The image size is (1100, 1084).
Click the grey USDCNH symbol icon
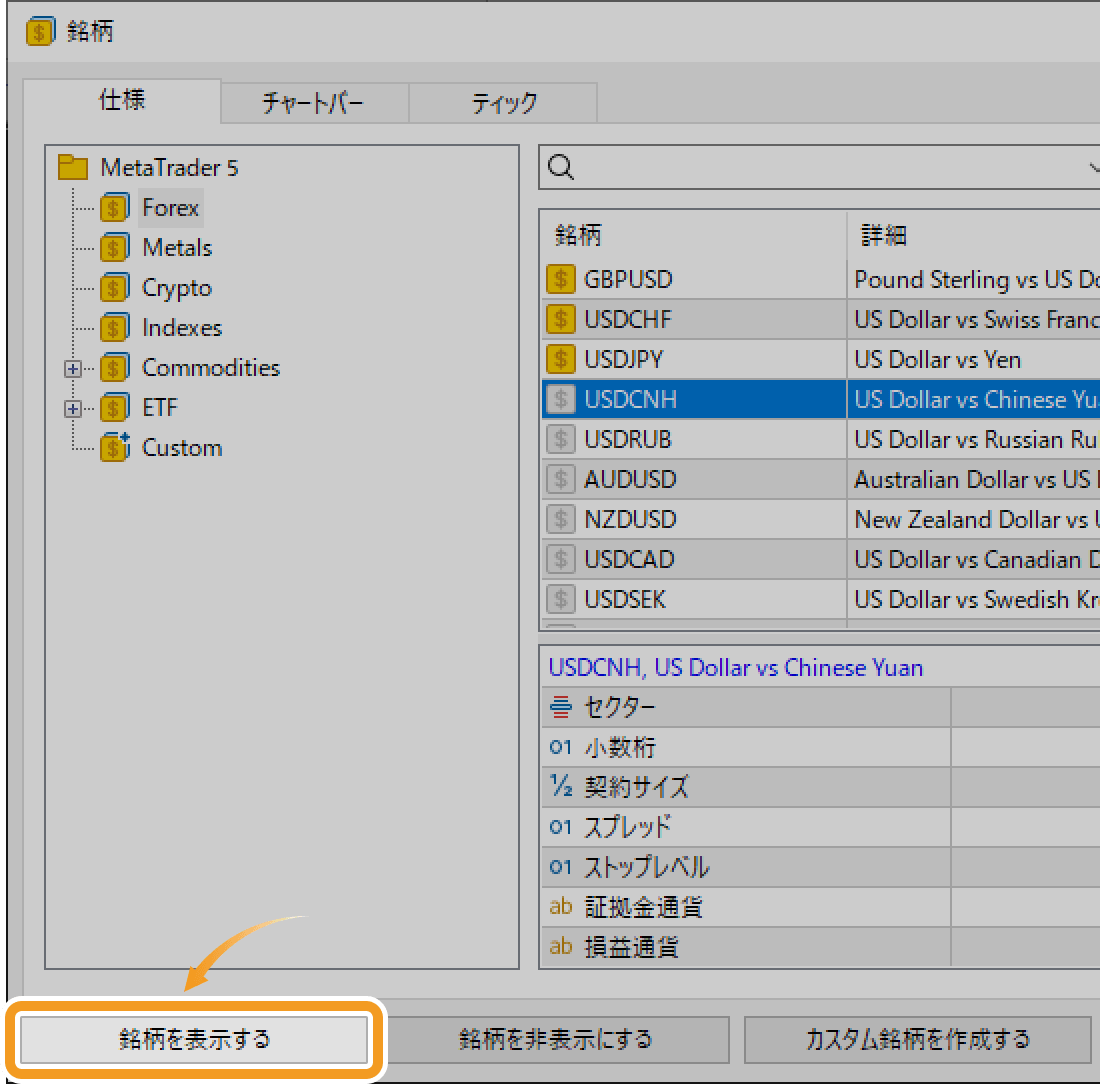click(x=561, y=399)
